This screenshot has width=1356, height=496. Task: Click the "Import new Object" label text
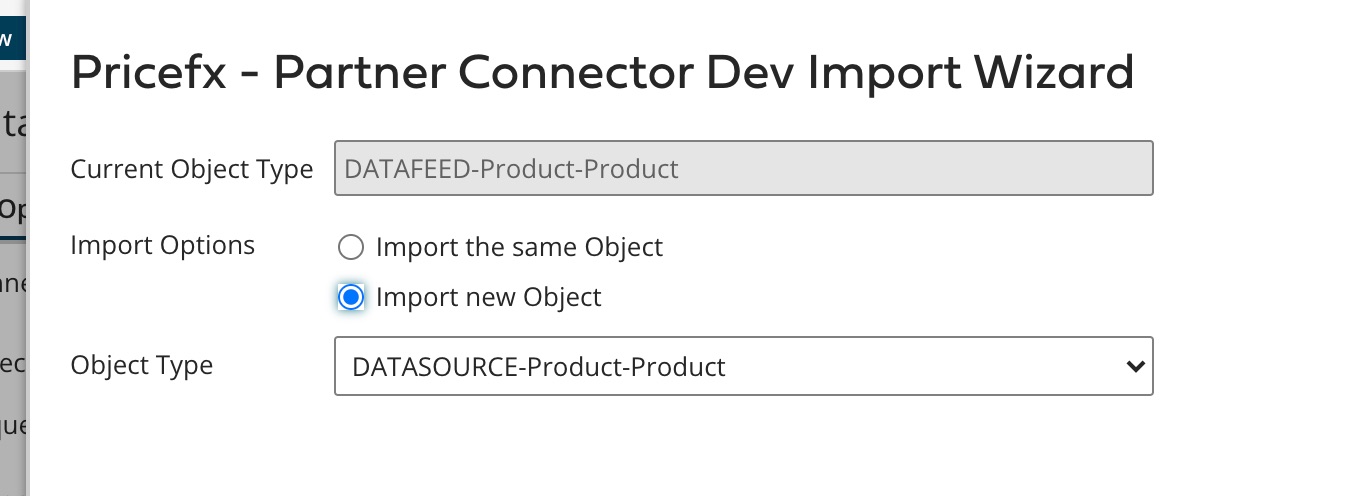tap(488, 297)
